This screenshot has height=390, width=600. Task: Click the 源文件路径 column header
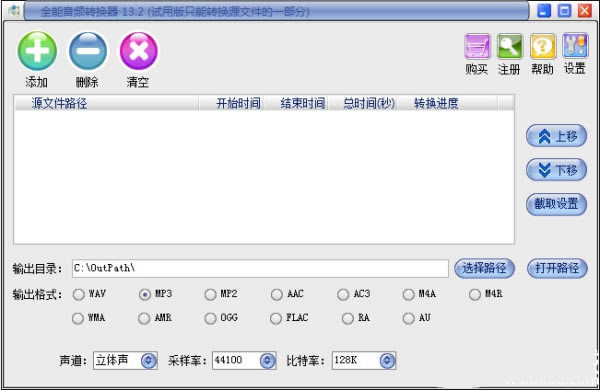point(106,103)
